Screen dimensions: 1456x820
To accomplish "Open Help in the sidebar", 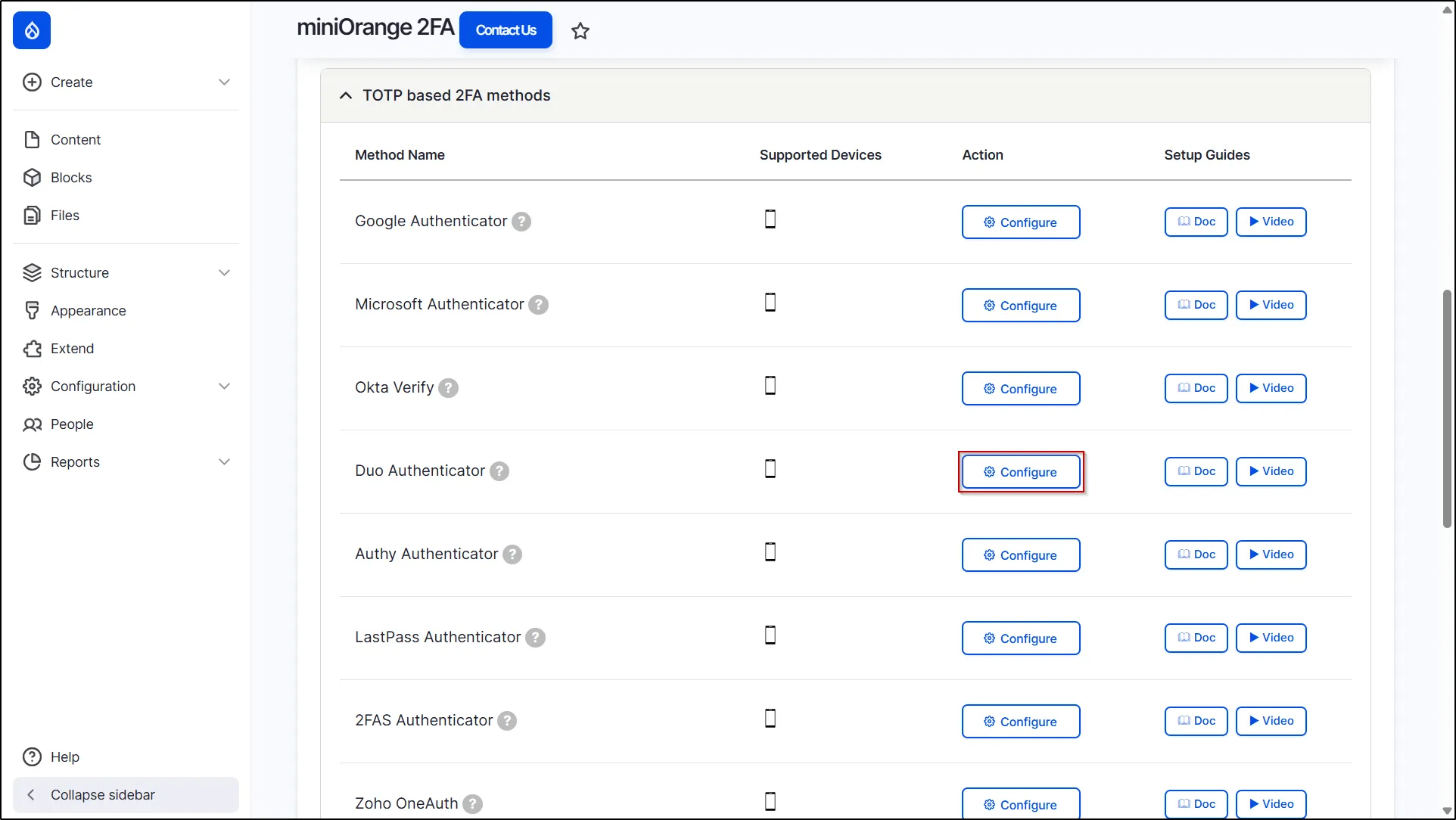I will pyautogui.click(x=126, y=757).
